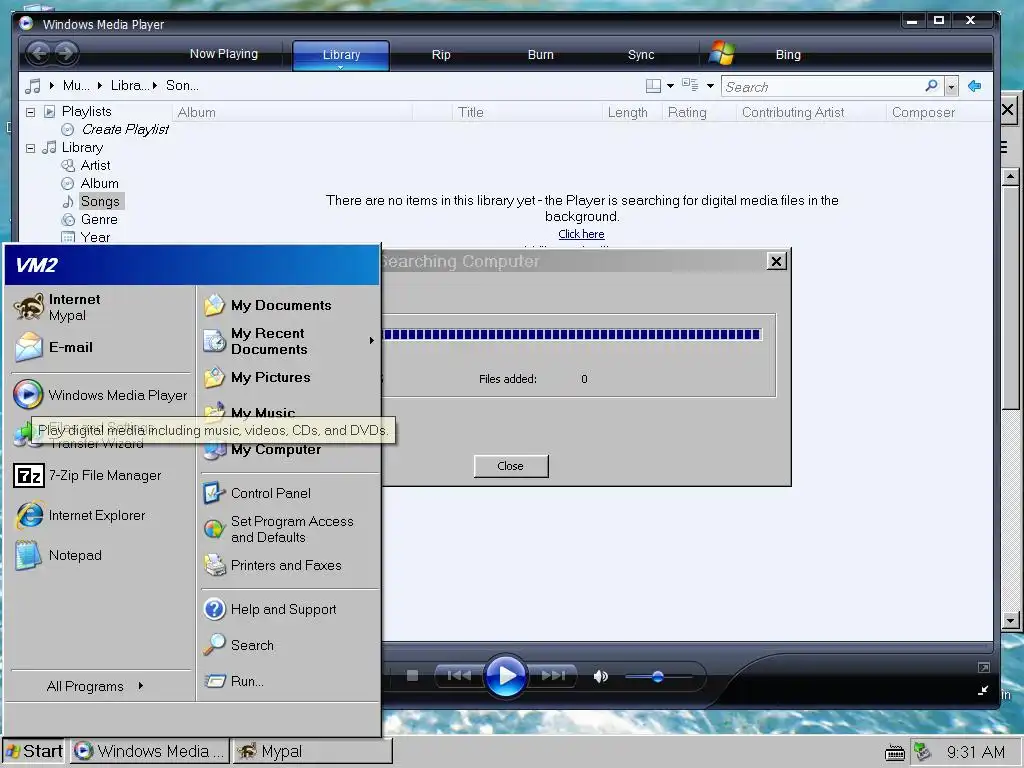Sort by the Title column header
The height and width of the screenshot is (768, 1024).
click(526, 112)
